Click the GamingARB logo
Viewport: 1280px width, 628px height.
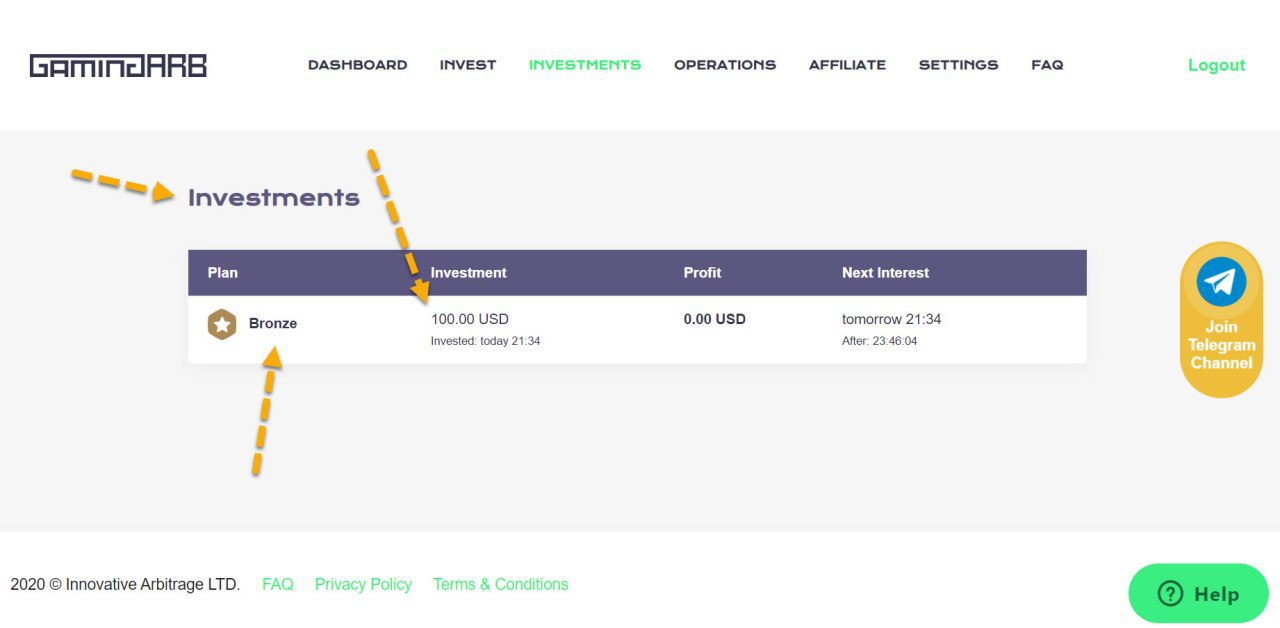(118, 66)
